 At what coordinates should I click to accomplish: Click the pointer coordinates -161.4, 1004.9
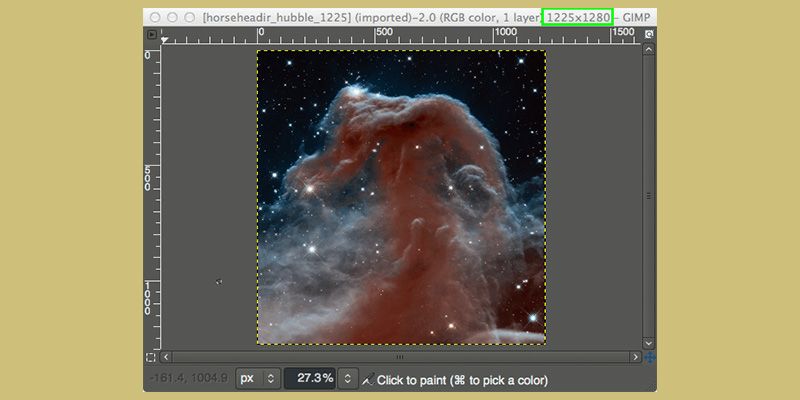(x=189, y=379)
